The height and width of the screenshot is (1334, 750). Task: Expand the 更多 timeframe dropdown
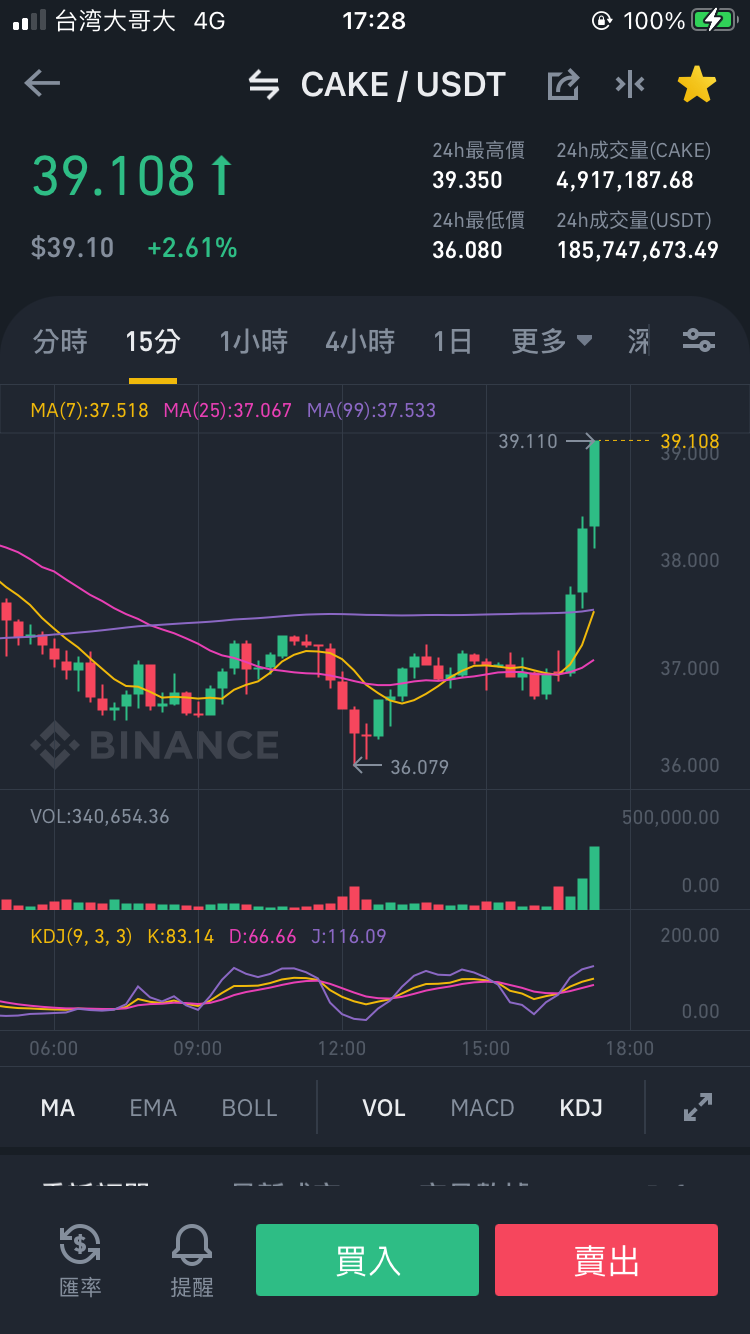click(x=552, y=341)
